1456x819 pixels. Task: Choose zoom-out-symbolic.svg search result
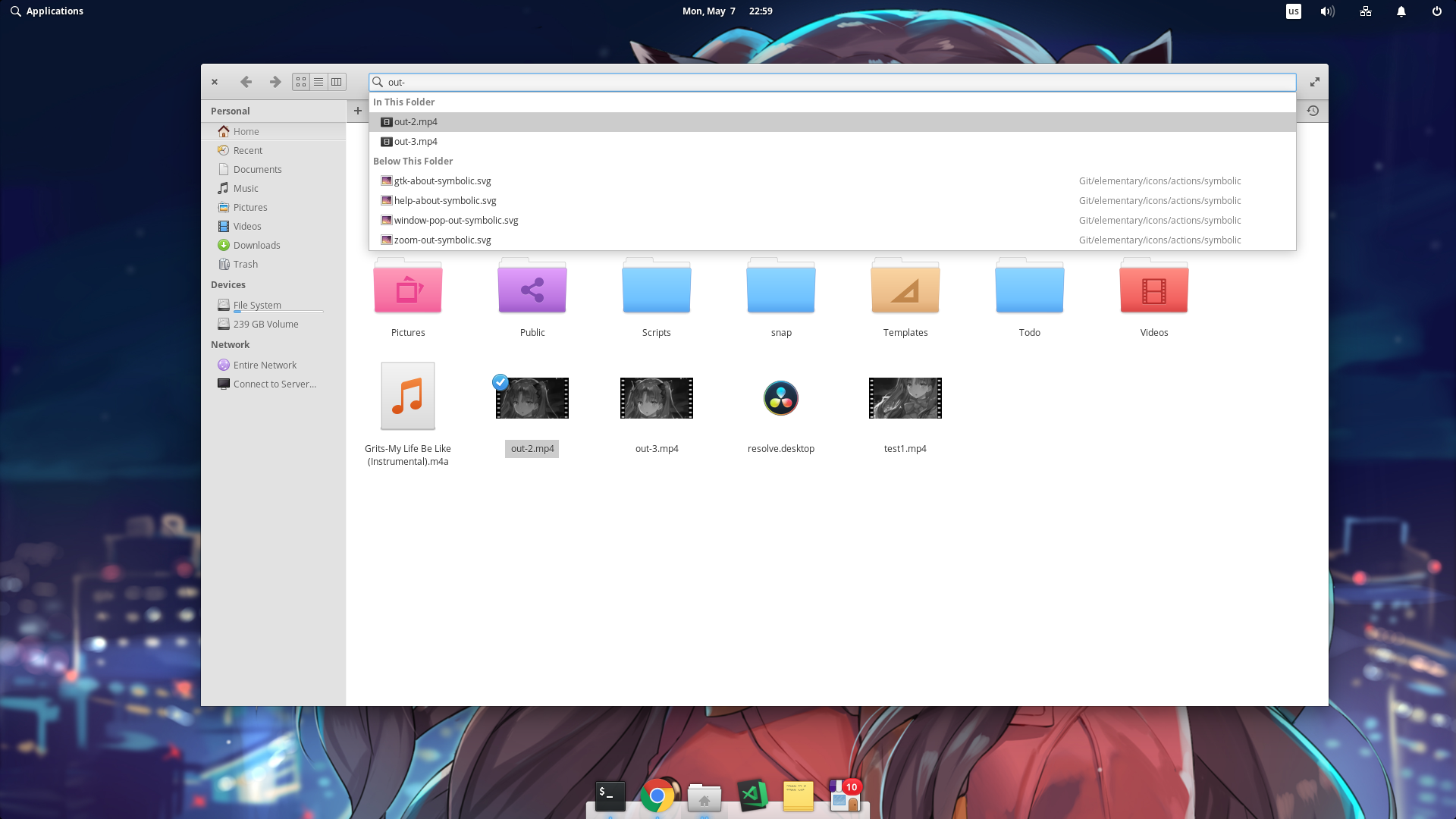pyautogui.click(x=442, y=240)
